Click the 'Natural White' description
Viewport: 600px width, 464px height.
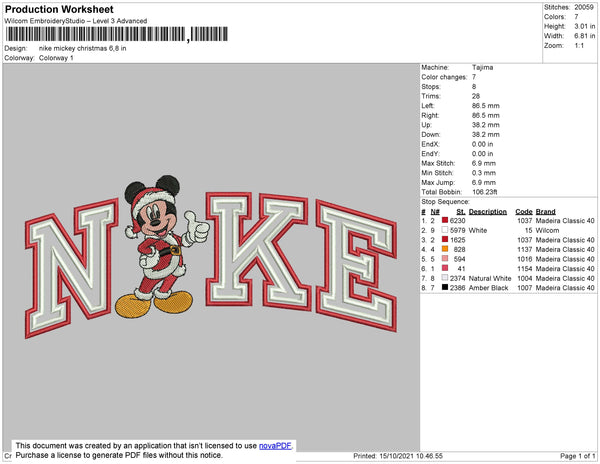pos(490,278)
